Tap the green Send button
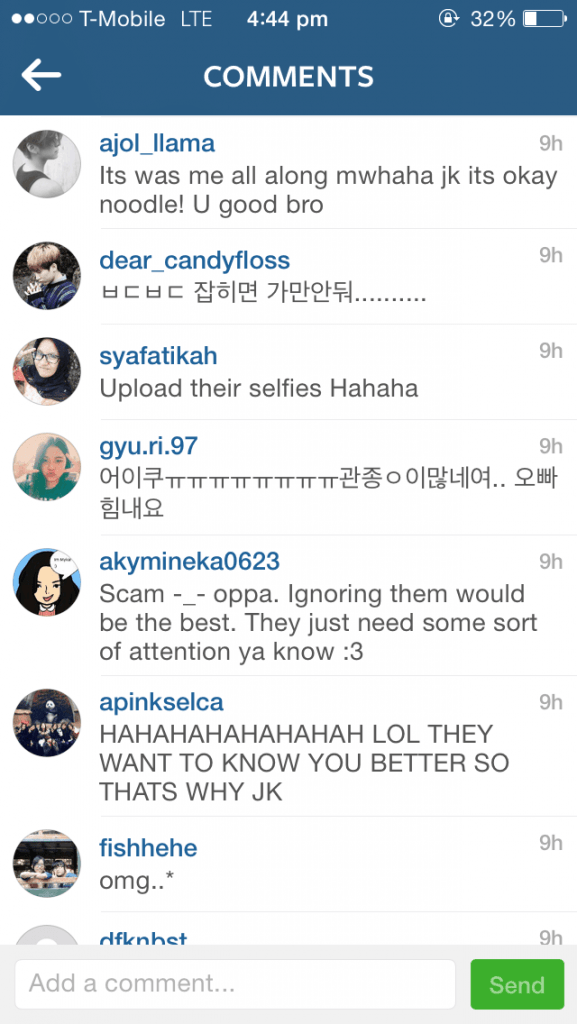This screenshot has width=577, height=1024. pyautogui.click(x=517, y=984)
